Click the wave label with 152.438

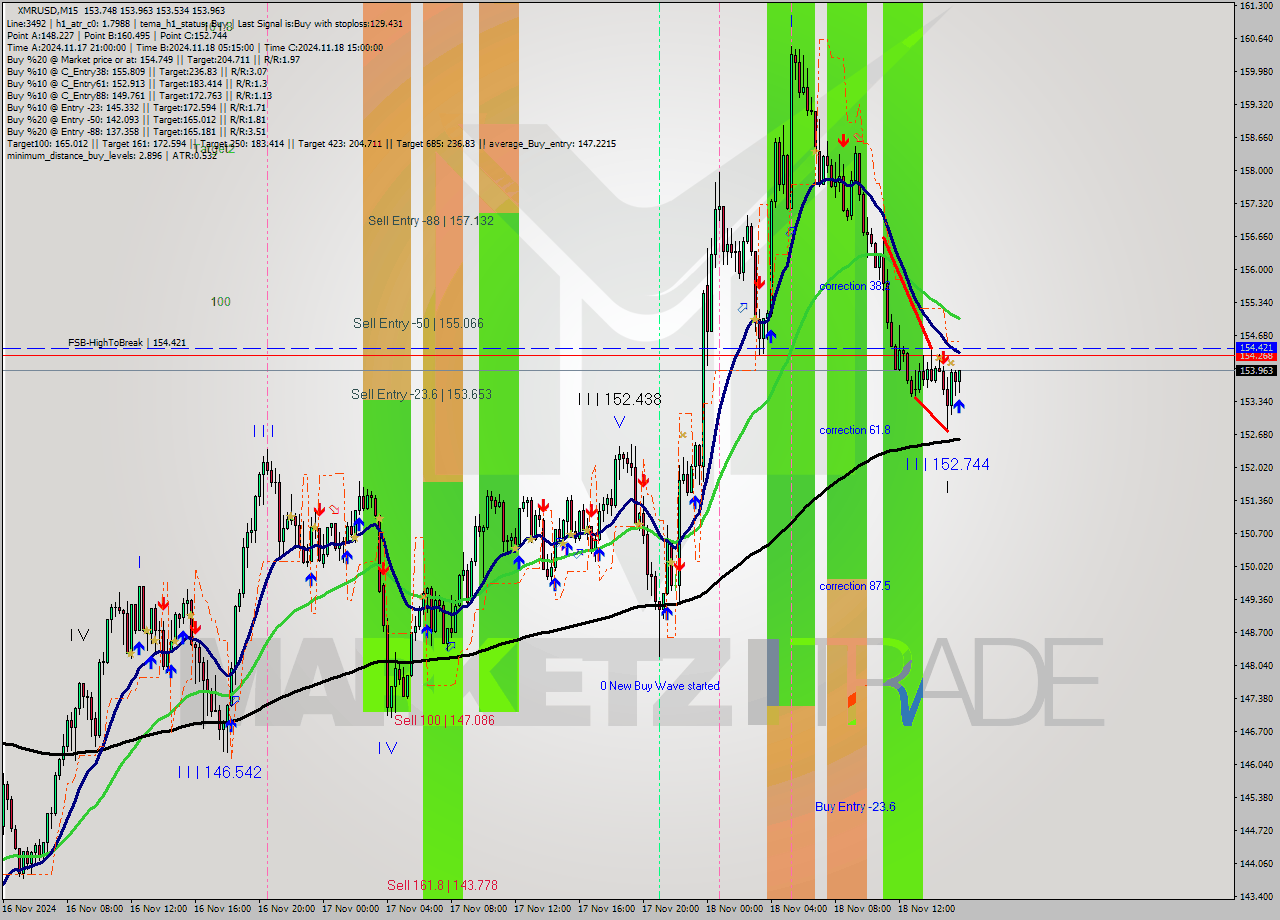tap(619, 400)
